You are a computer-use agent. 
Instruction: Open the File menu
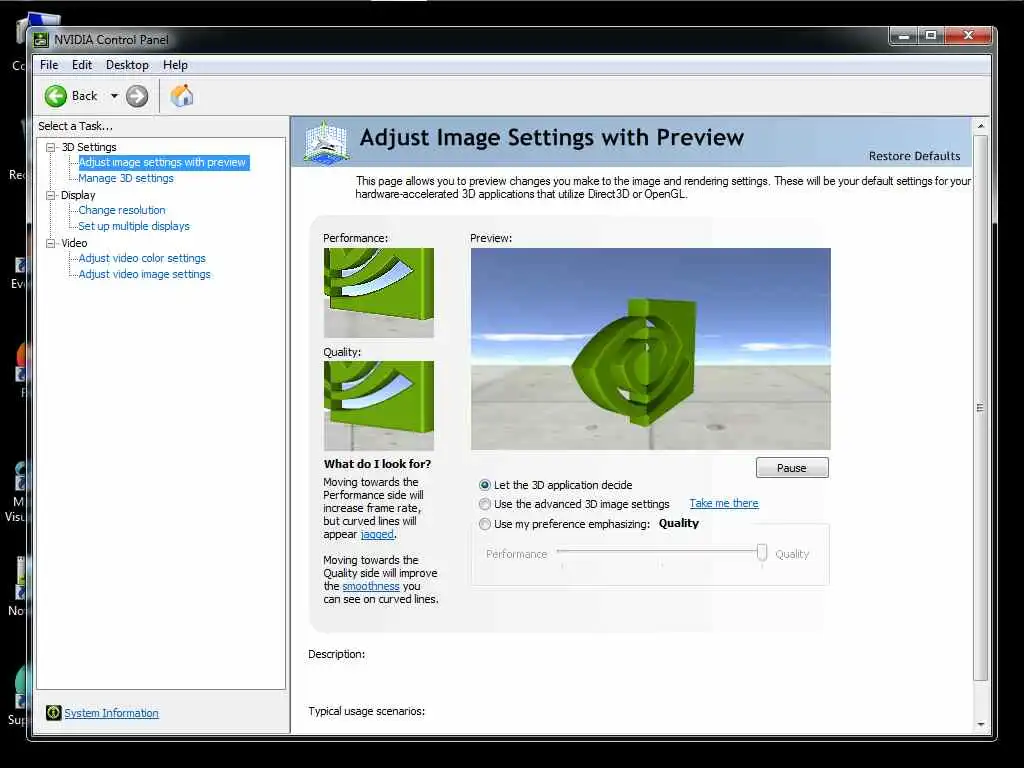coord(49,65)
